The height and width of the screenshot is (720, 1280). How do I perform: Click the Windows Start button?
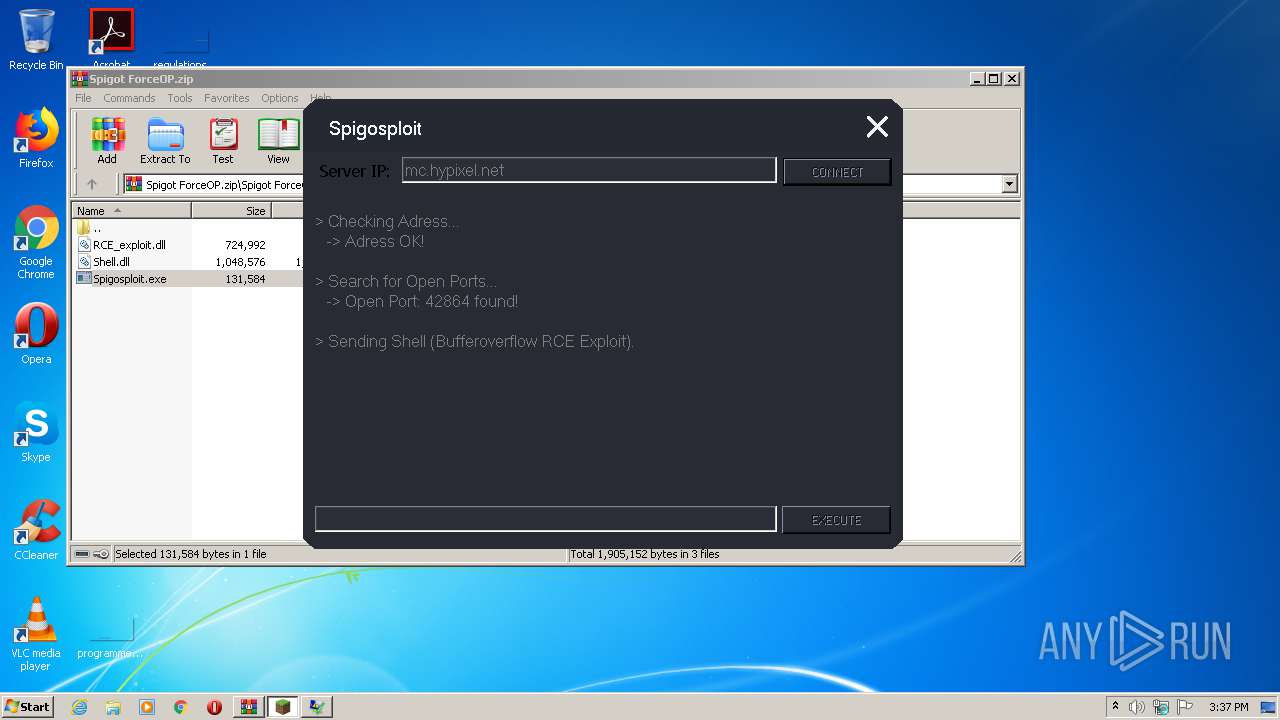[28, 706]
